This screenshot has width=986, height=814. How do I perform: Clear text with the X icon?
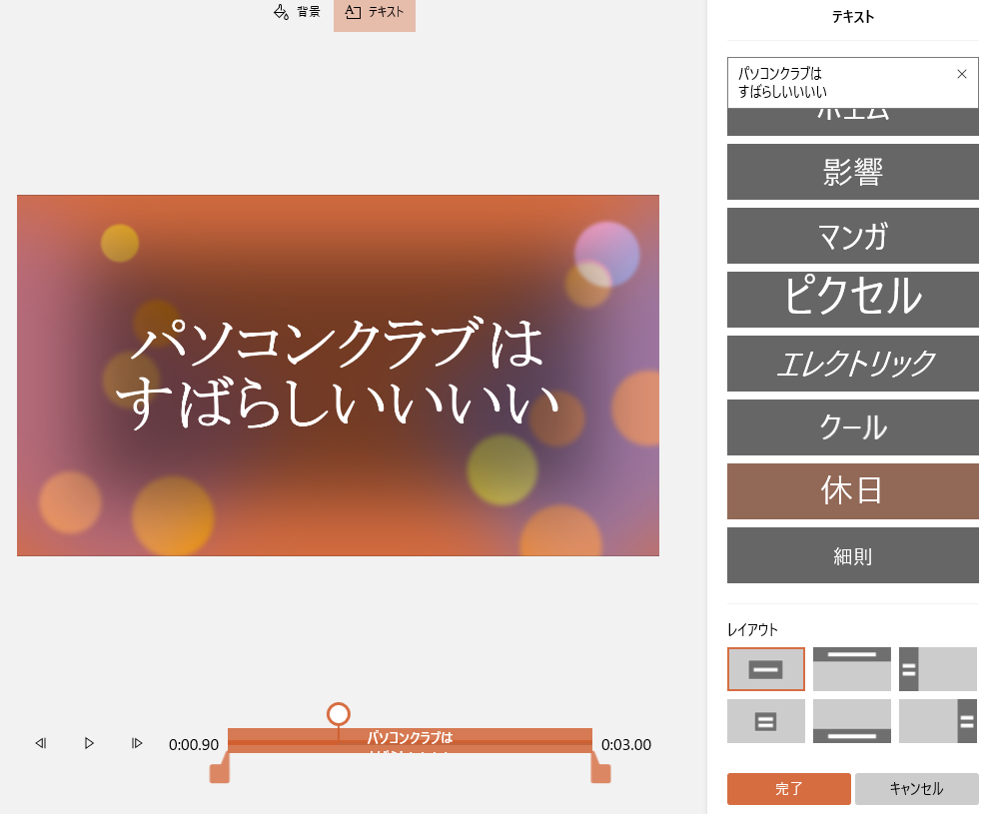[962, 74]
